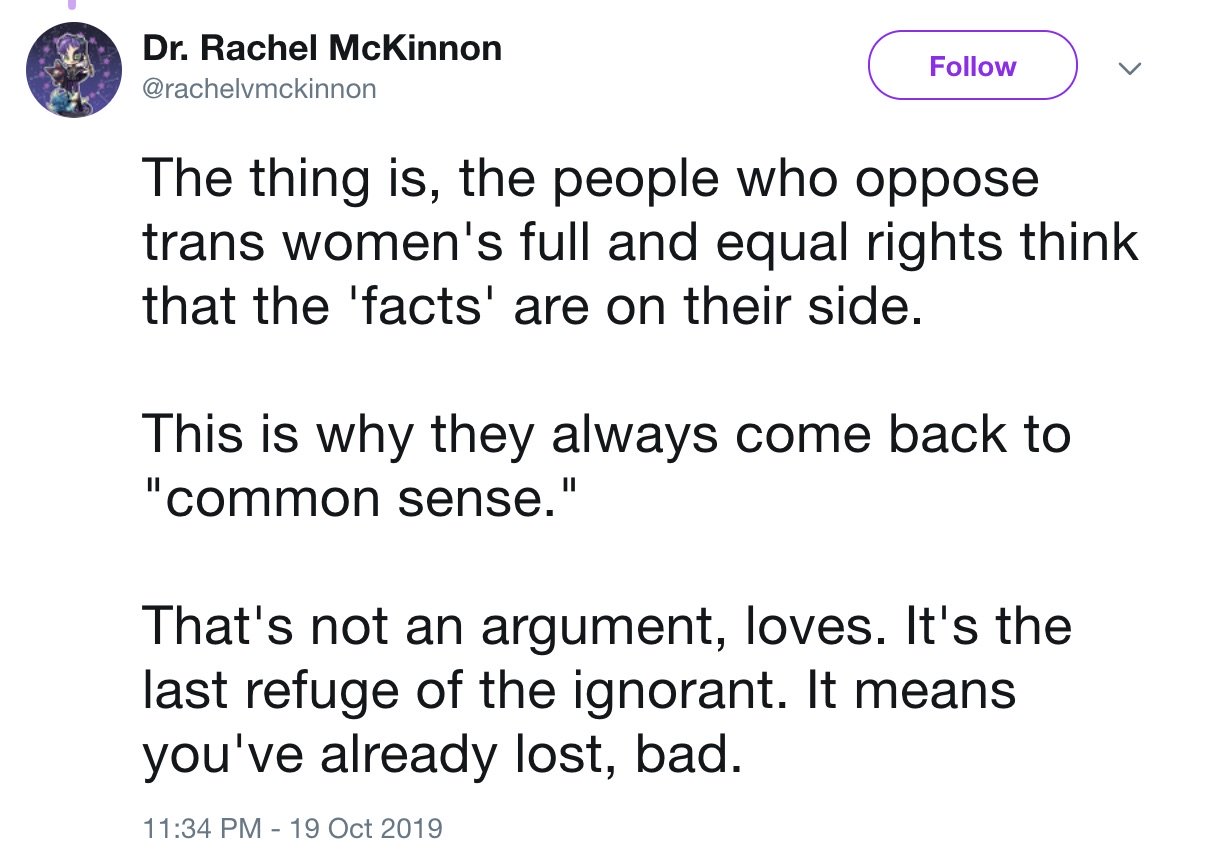Open the Dr. Rachel McKinnon display name
This screenshot has width=1216, height=868.
[322, 47]
